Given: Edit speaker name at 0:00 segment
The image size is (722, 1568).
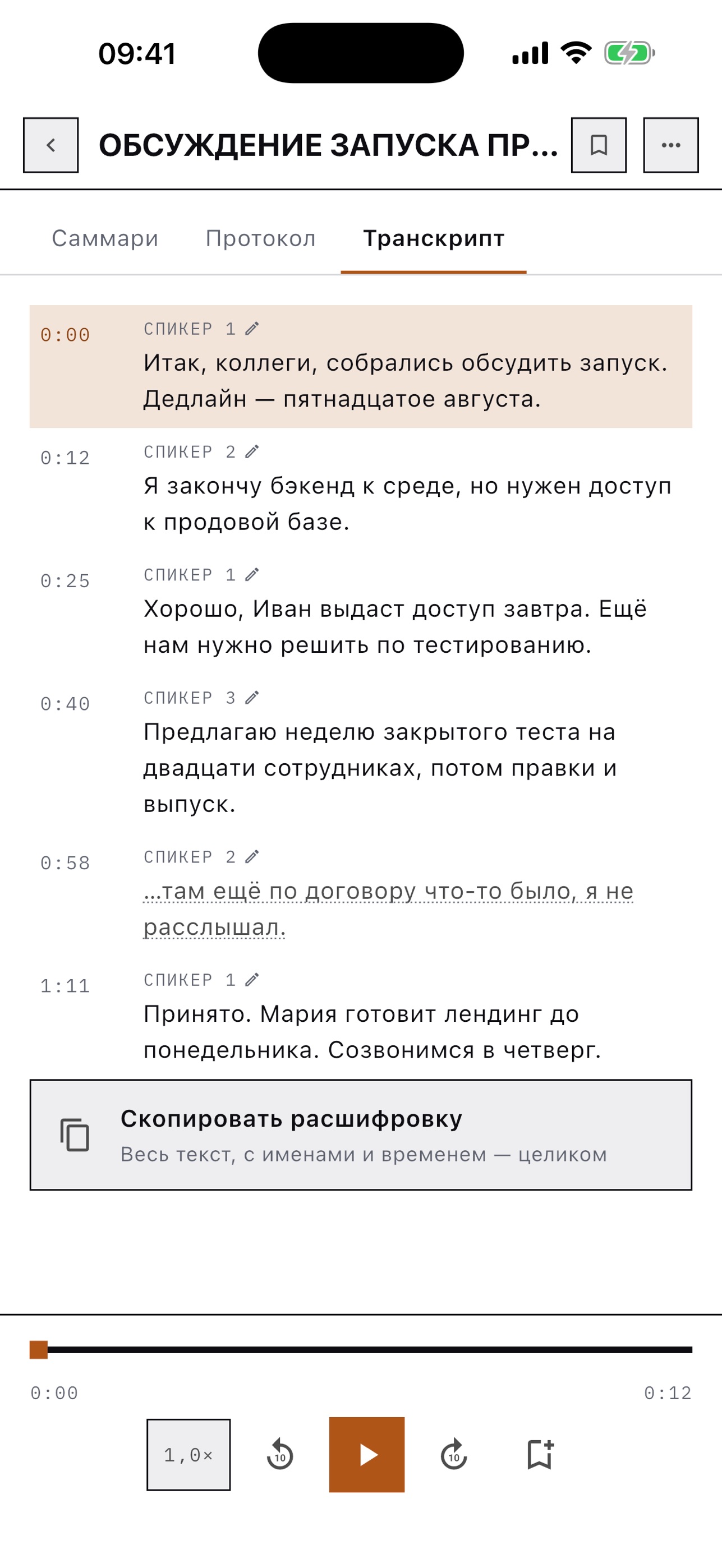Looking at the screenshot, I should pos(252,329).
